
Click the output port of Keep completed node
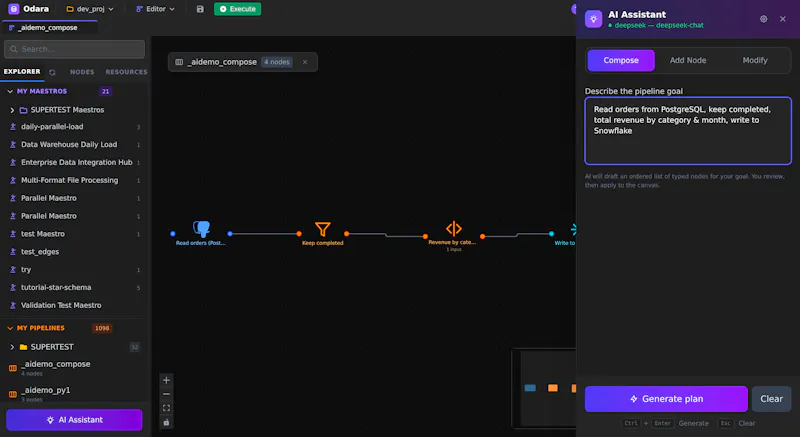(346, 234)
